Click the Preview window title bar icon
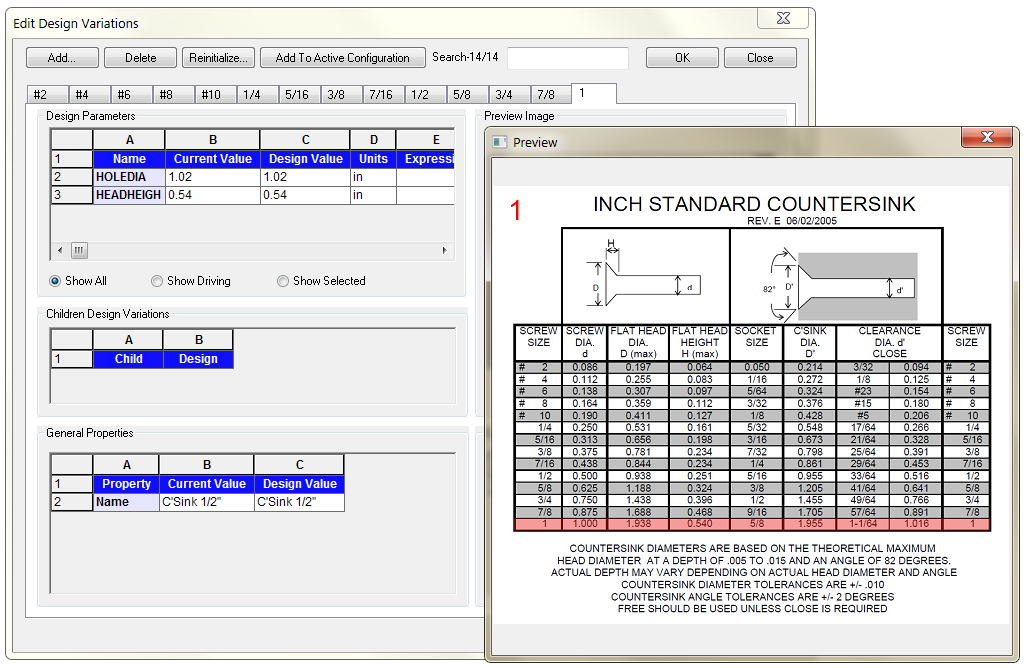1028x668 pixels. tap(500, 142)
